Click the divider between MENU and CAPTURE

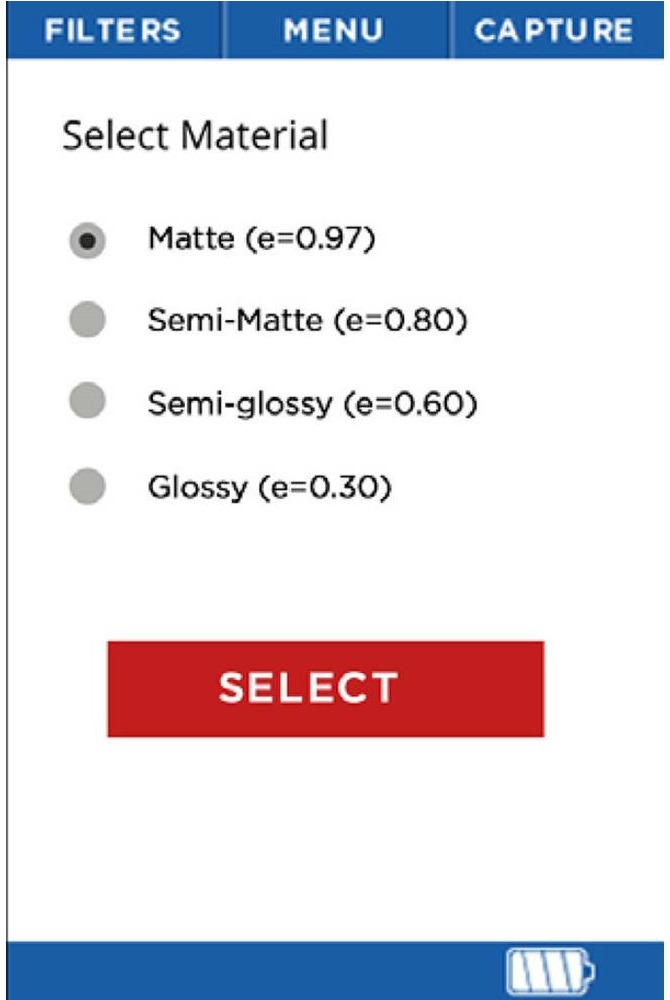pos(448,30)
